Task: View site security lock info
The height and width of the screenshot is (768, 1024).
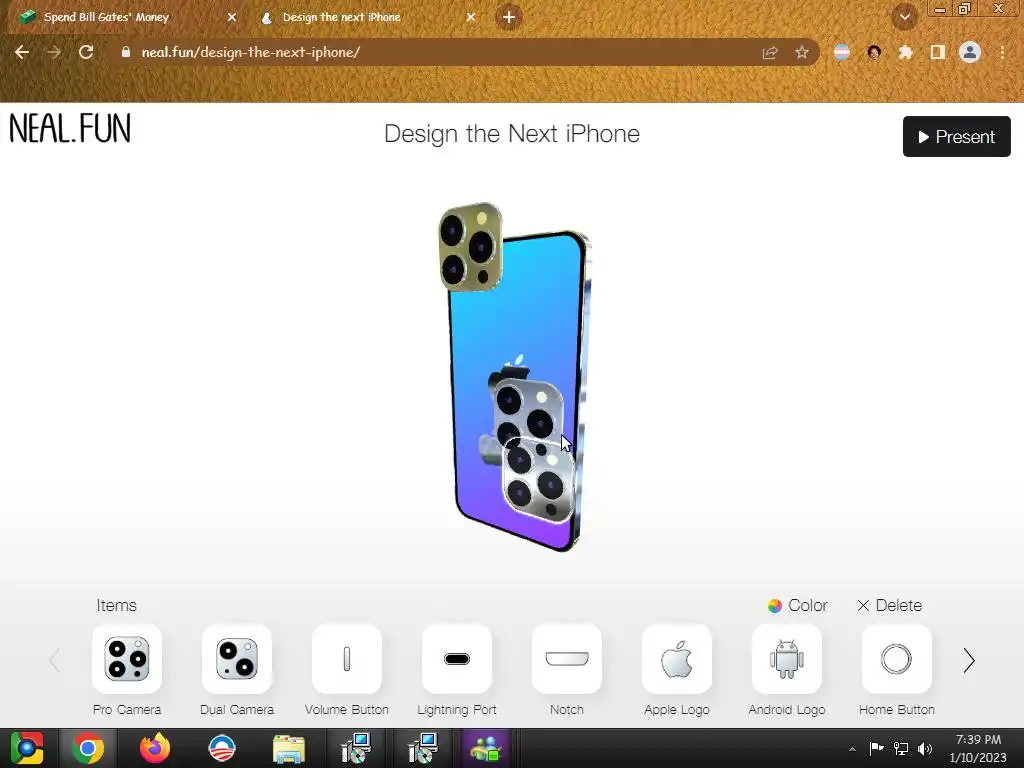Action: (x=126, y=52)
